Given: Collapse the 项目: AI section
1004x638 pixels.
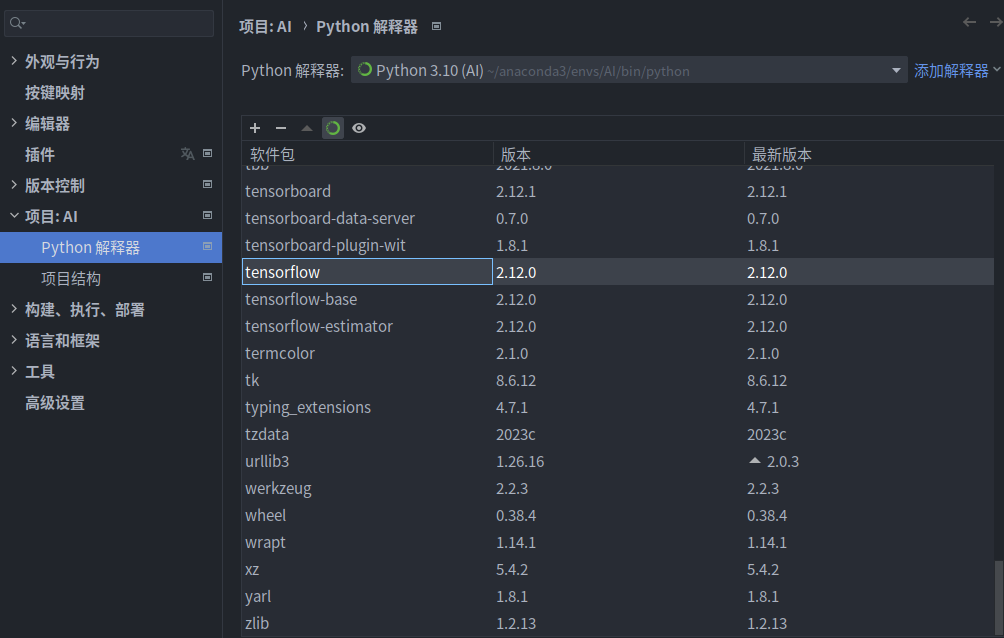Looking at the screenshot, I should [x=14, y=216].
